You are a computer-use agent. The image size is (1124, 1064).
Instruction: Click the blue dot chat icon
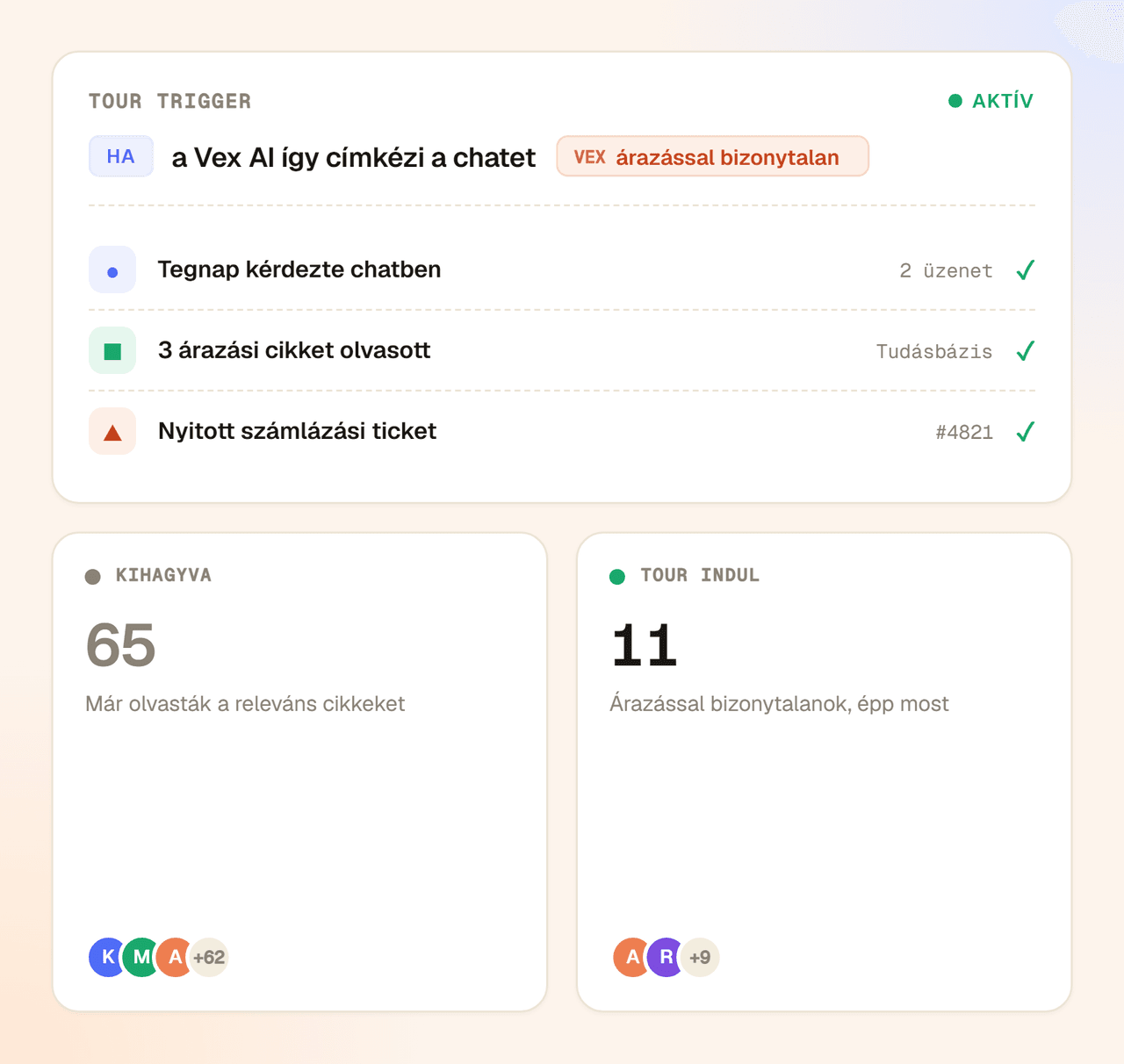click(112, 270)
